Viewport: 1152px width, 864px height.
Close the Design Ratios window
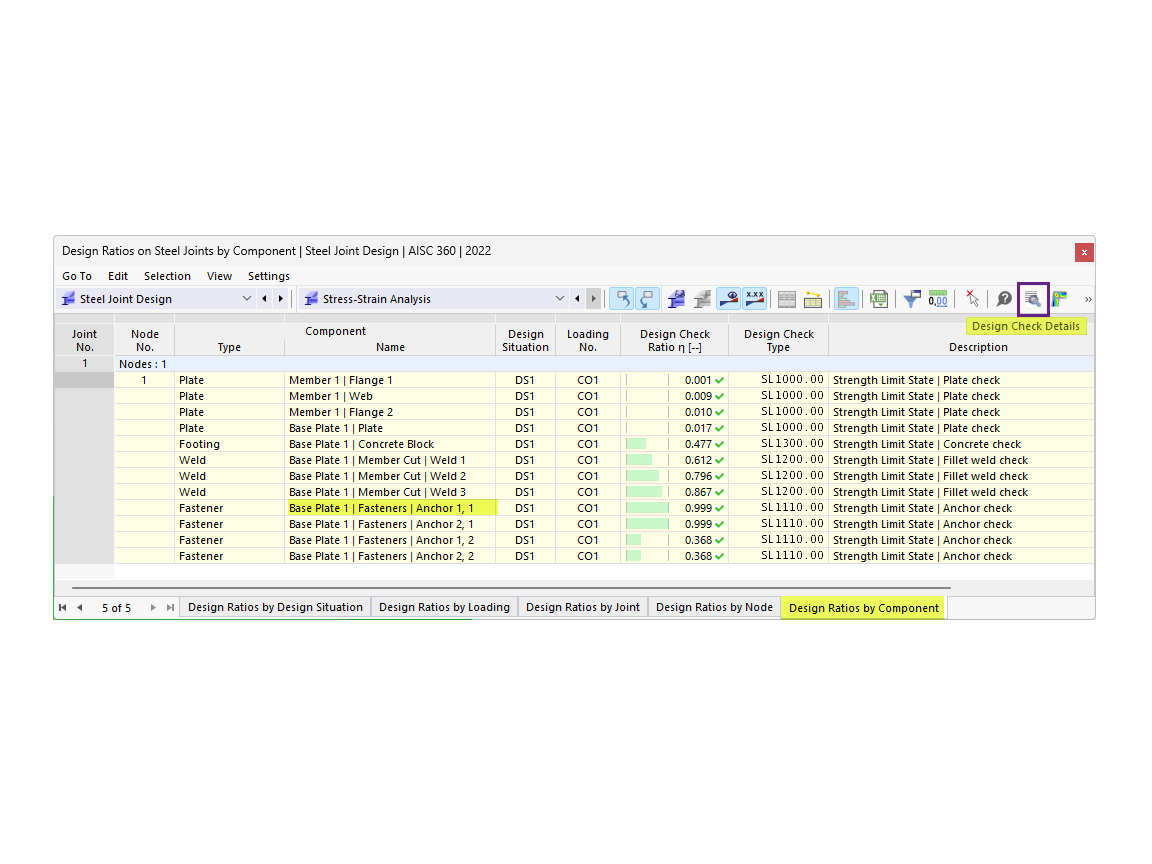coord(1084,252)
